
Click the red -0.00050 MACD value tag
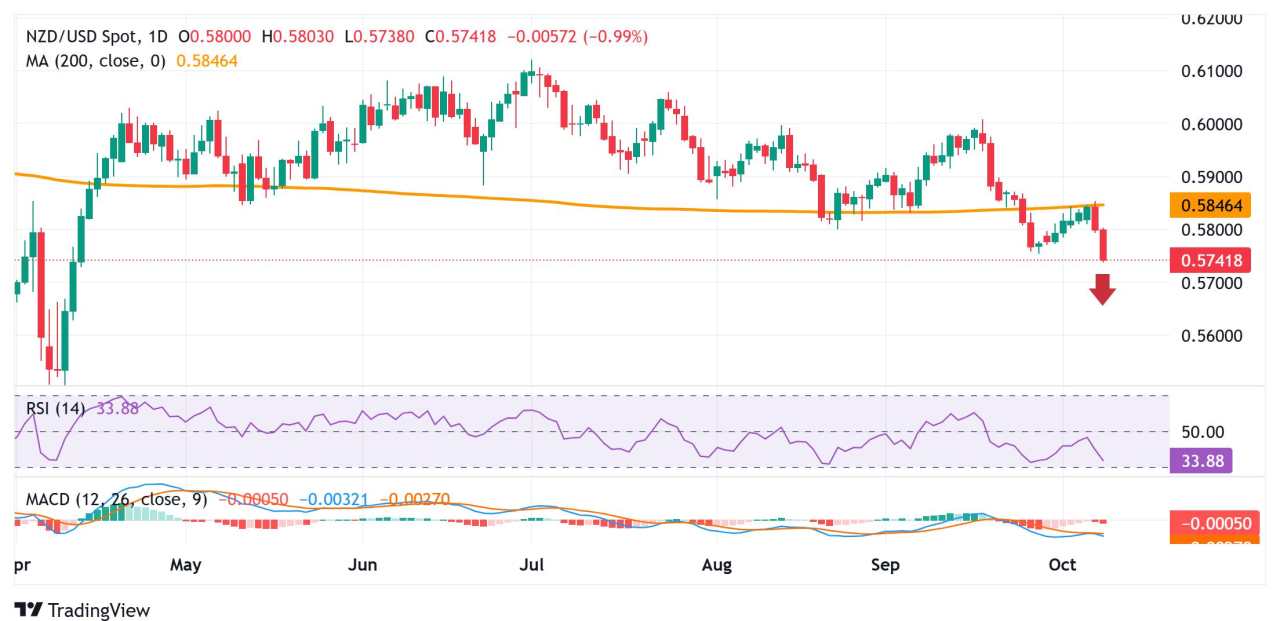click(x=1212, y=523)
